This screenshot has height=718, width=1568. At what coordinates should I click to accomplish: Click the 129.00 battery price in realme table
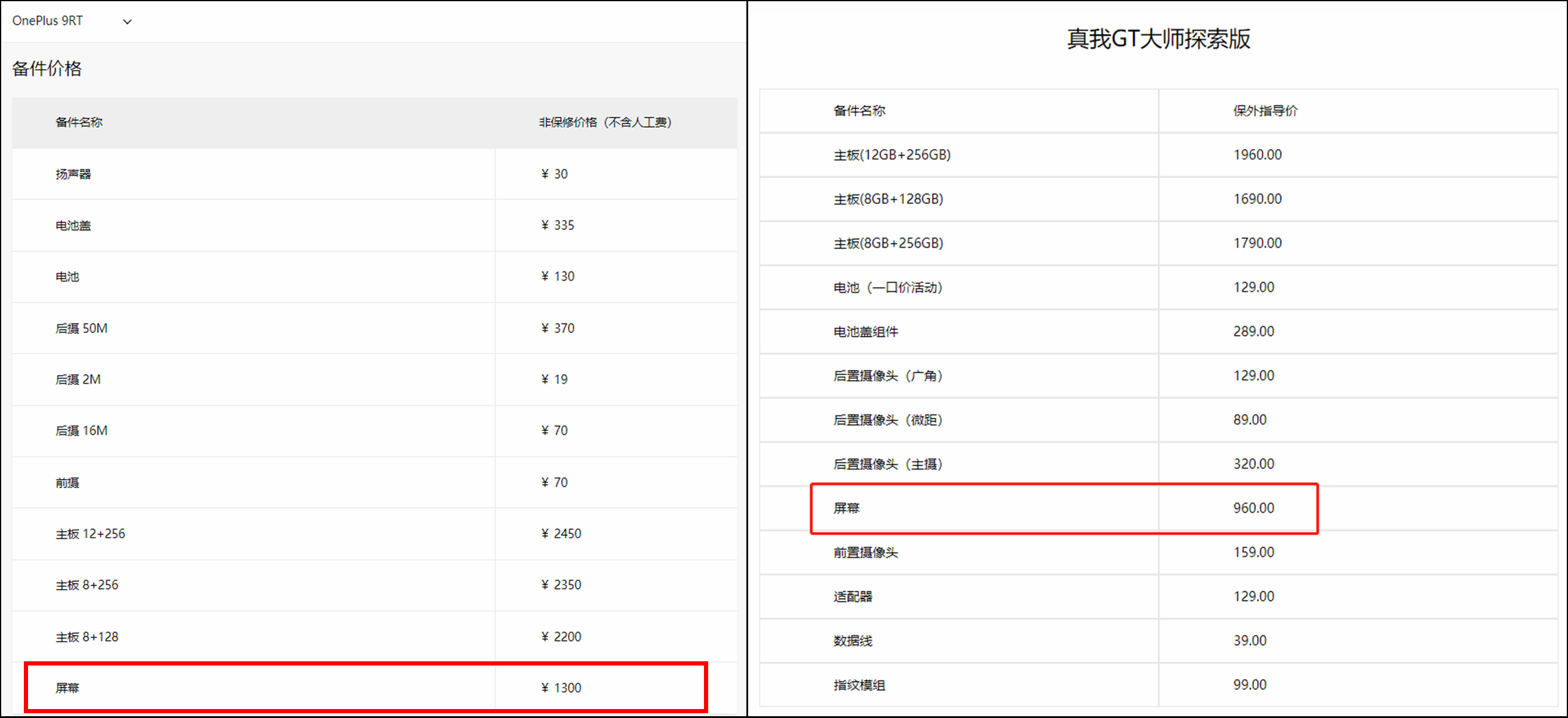[x=1254, y=287]
